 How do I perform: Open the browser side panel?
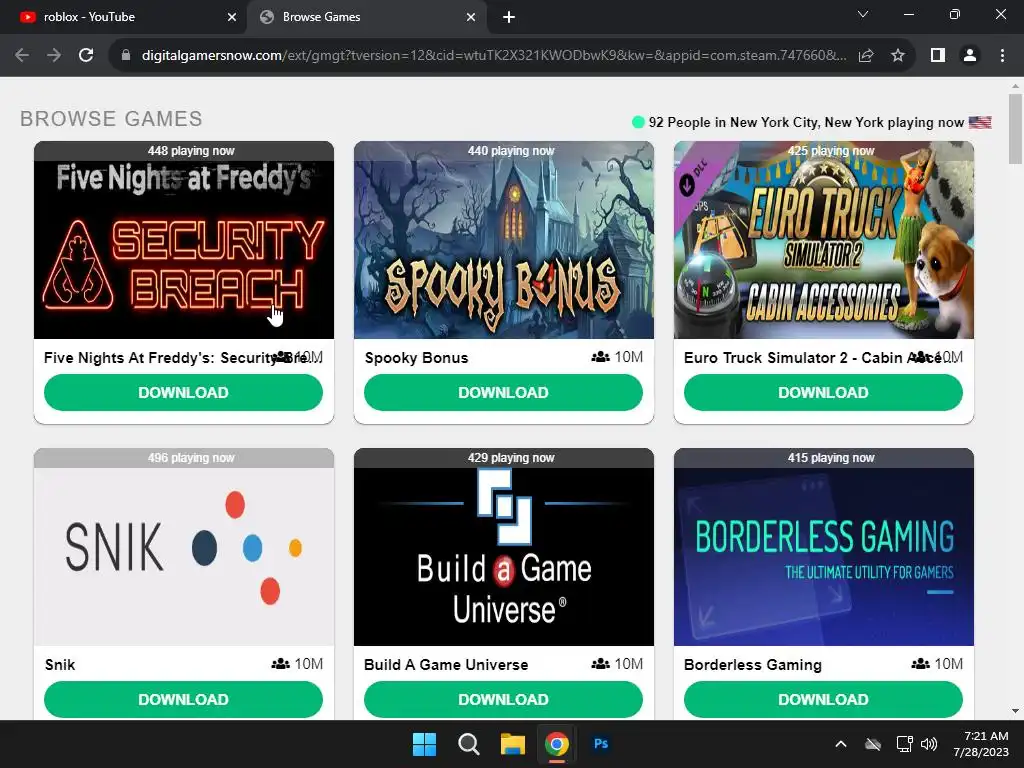(x=938, y=56)
